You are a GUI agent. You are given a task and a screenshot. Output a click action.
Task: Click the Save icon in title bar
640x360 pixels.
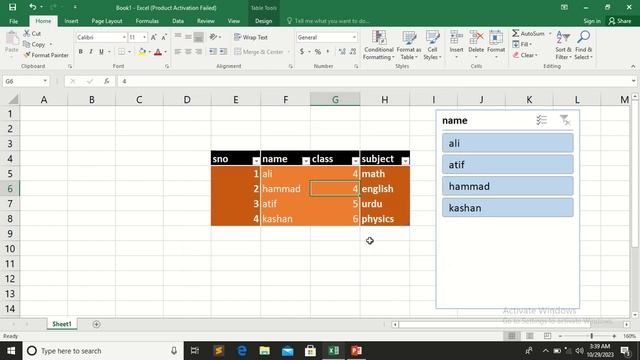pyautogui.click(x=13, y=7)
